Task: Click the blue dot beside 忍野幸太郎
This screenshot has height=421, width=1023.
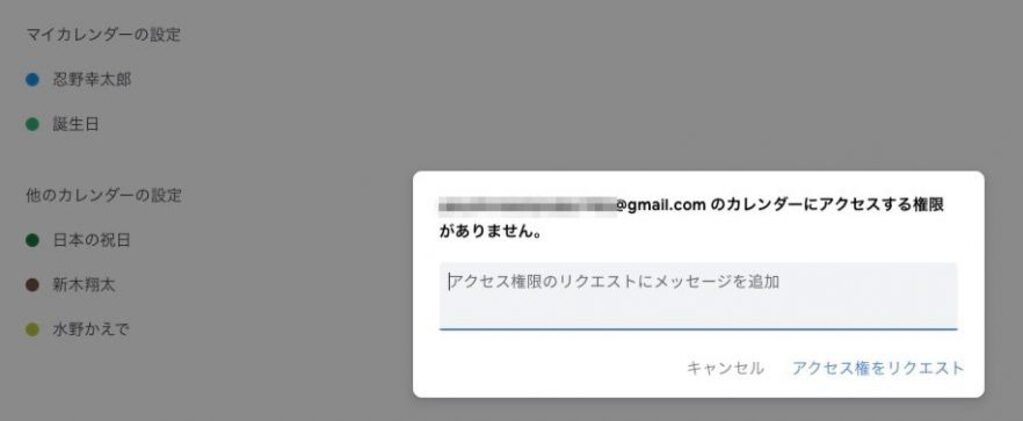Action: click(x=33, y=80)
